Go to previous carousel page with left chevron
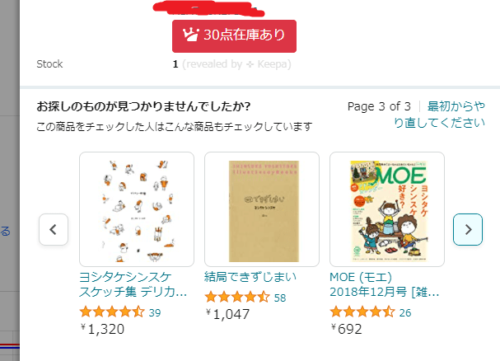This screenshot has width=500, height=361. click(53, 229)
